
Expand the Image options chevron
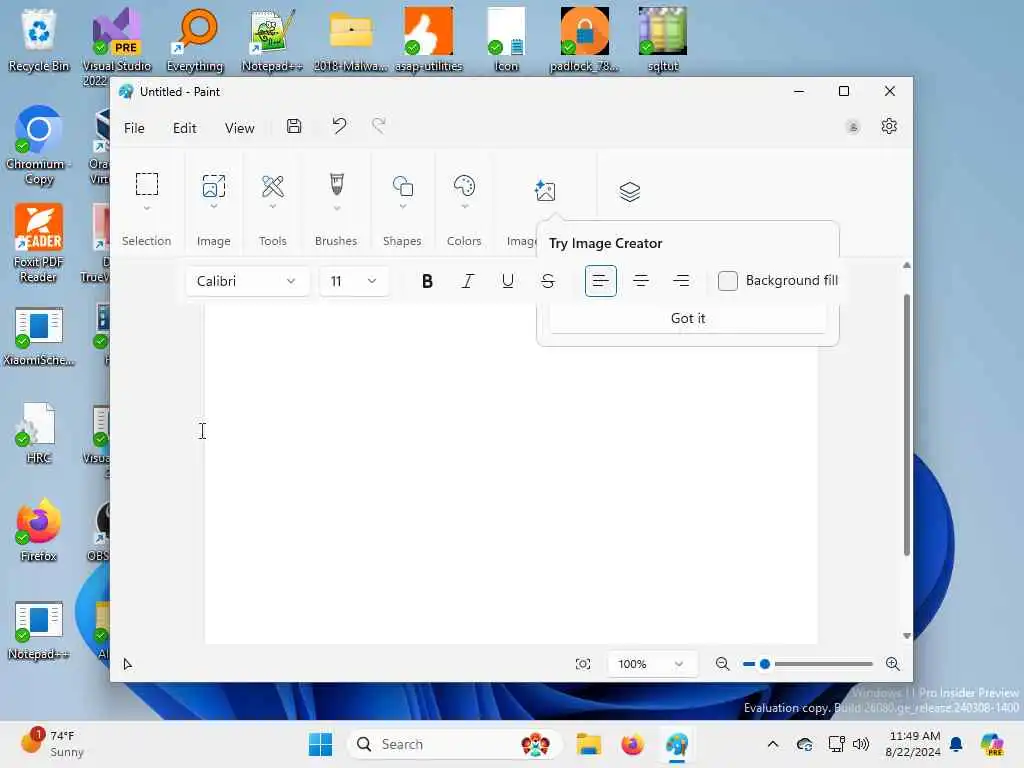coord(214,206)
